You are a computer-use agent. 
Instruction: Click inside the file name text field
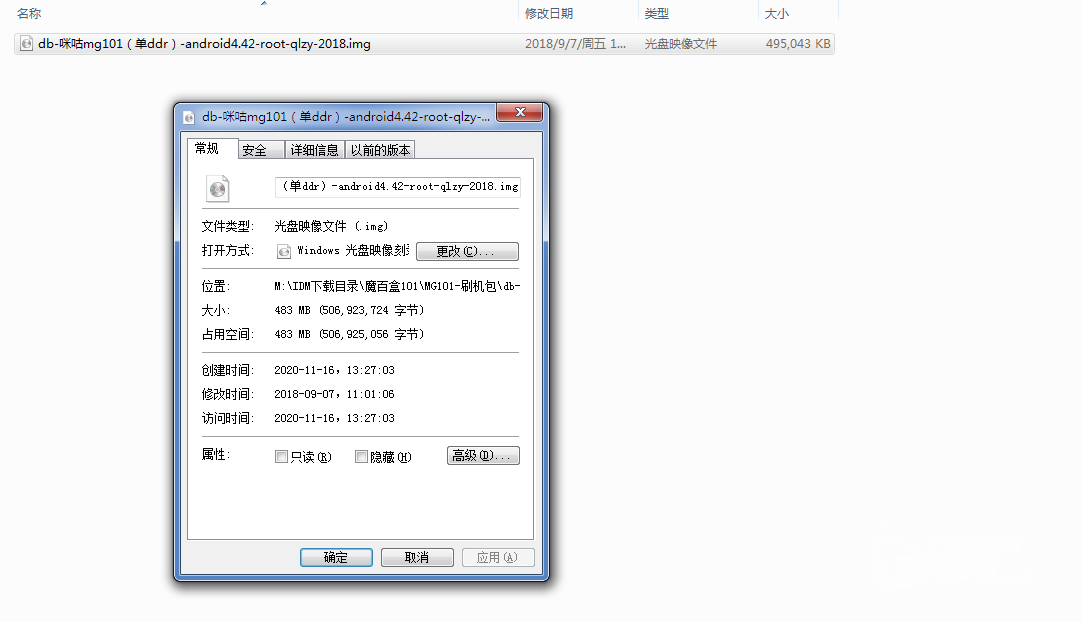click(397, 187)
